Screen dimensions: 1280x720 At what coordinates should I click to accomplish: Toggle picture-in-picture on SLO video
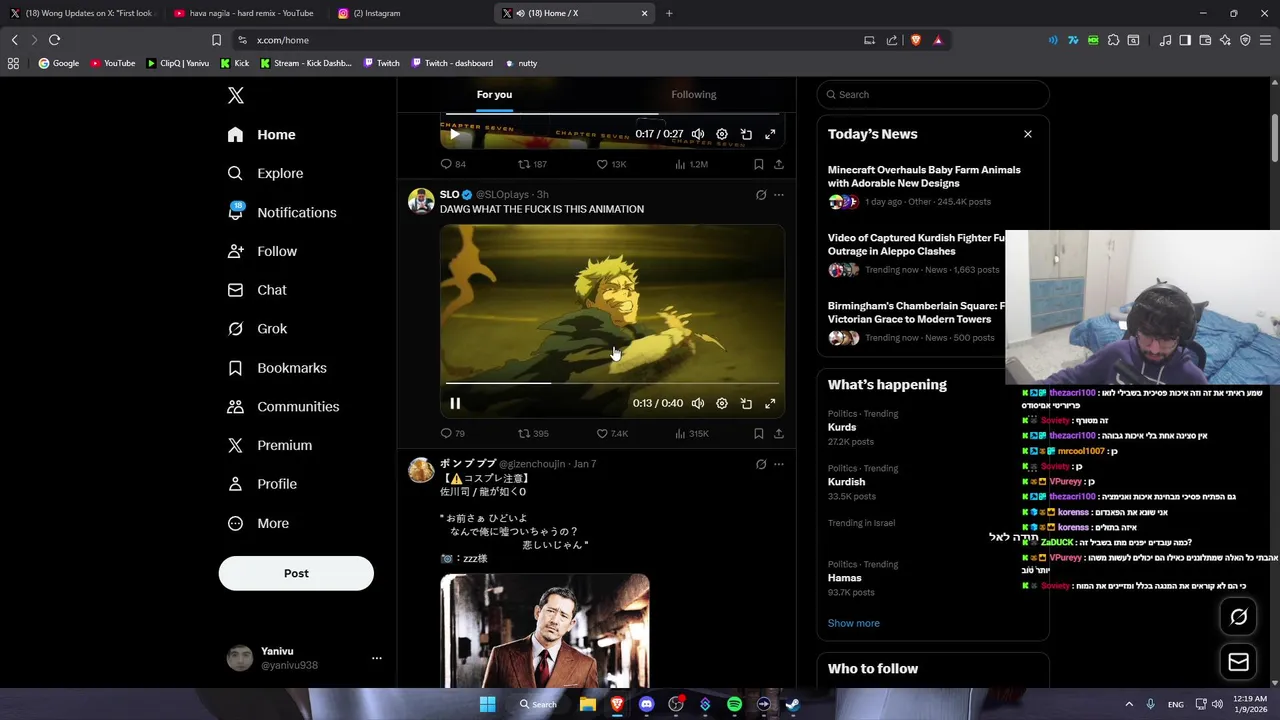[x=746, y=403]
